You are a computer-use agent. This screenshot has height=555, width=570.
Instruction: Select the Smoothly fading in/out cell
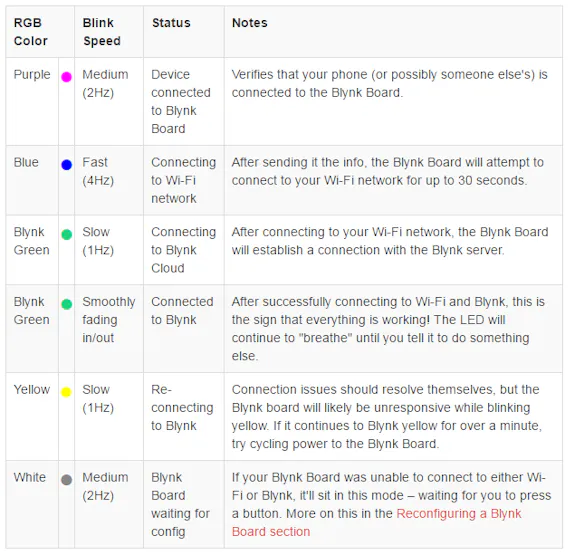coord(109,329)
